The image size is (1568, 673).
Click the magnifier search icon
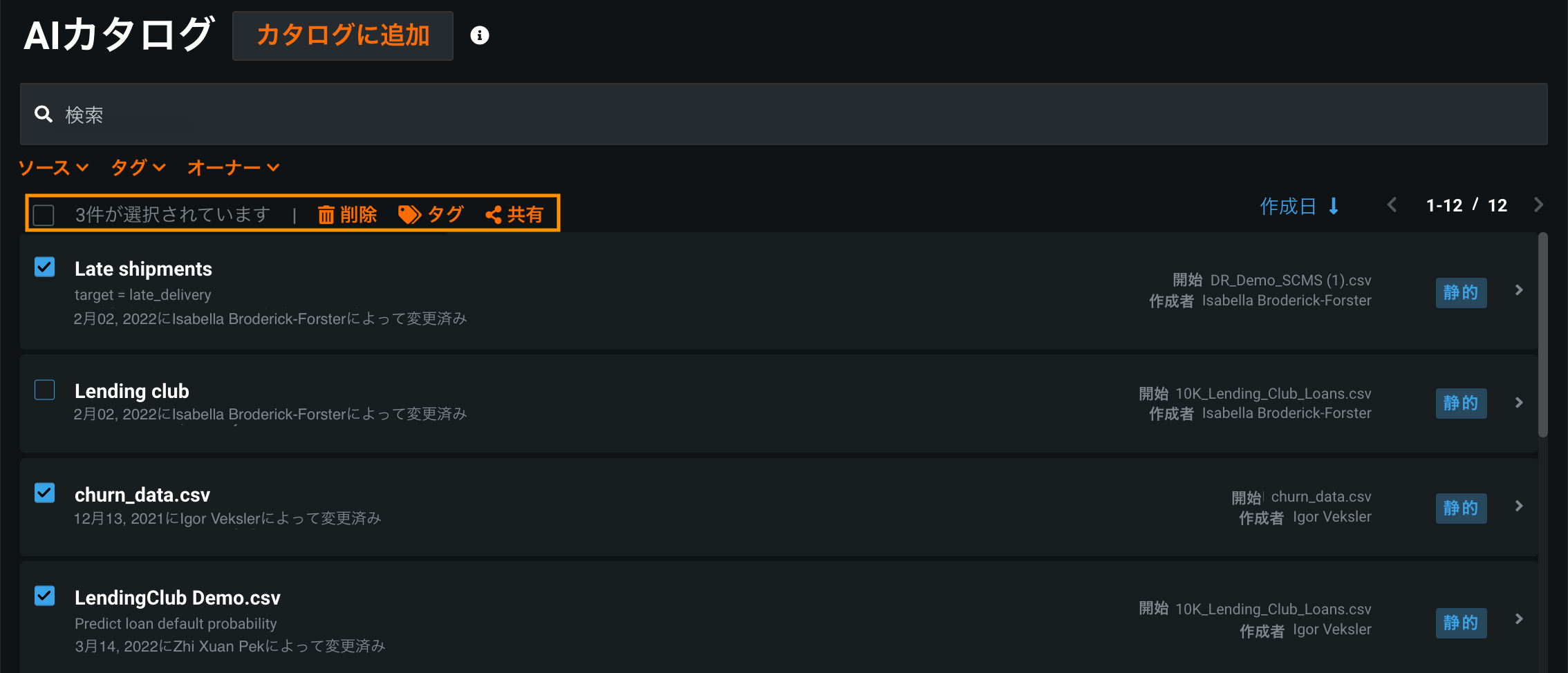(44, 114)
